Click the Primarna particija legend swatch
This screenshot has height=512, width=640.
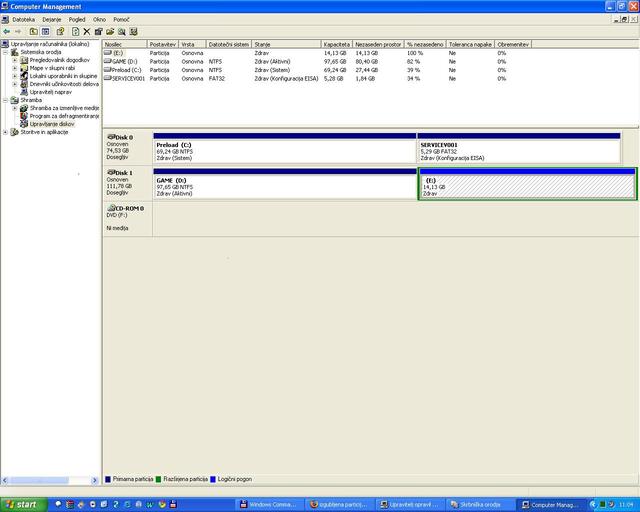pos(108,479)
